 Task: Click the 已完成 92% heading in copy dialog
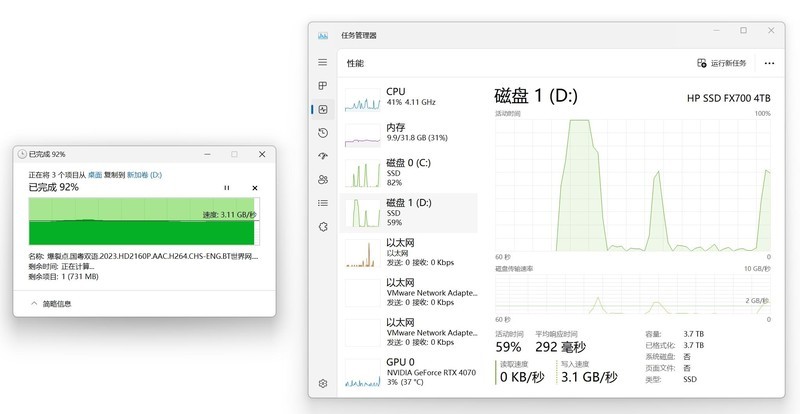click(54, 187)
